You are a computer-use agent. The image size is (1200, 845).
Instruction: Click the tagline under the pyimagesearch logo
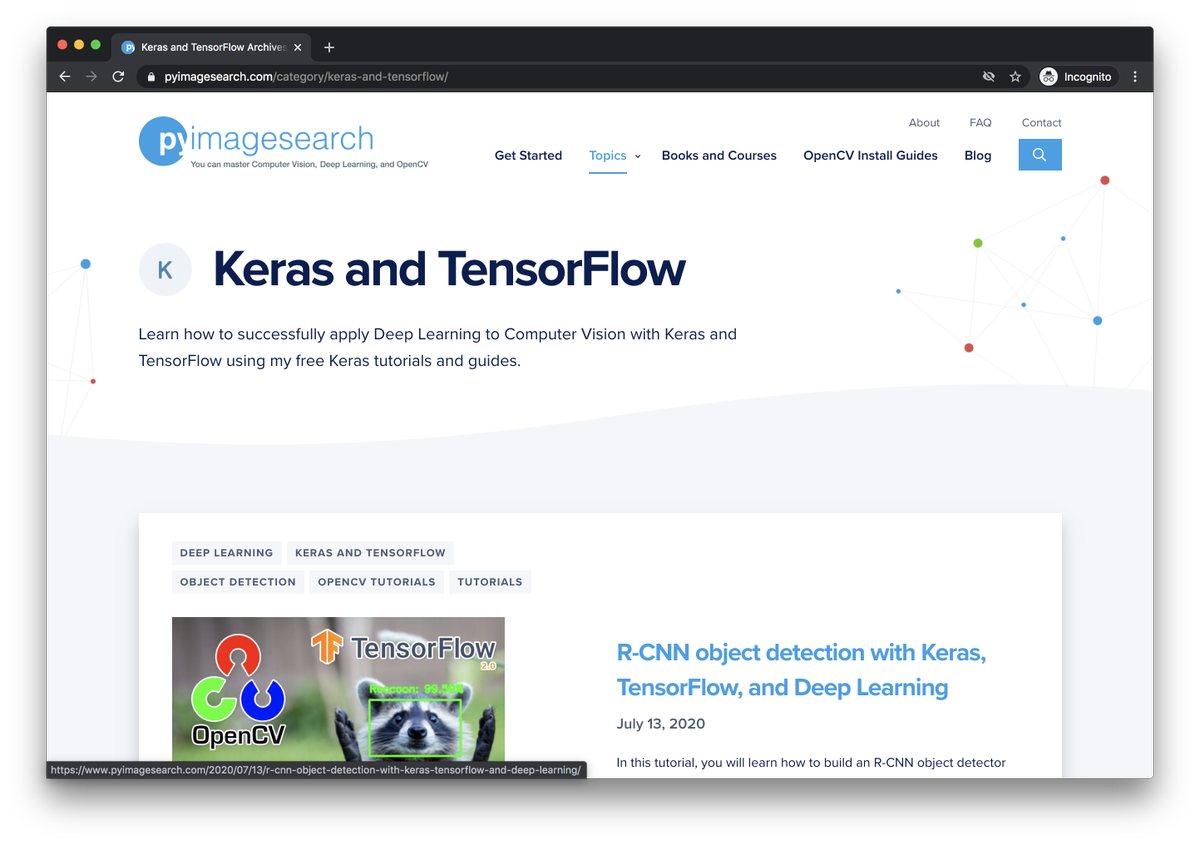(x=309, y=164)
